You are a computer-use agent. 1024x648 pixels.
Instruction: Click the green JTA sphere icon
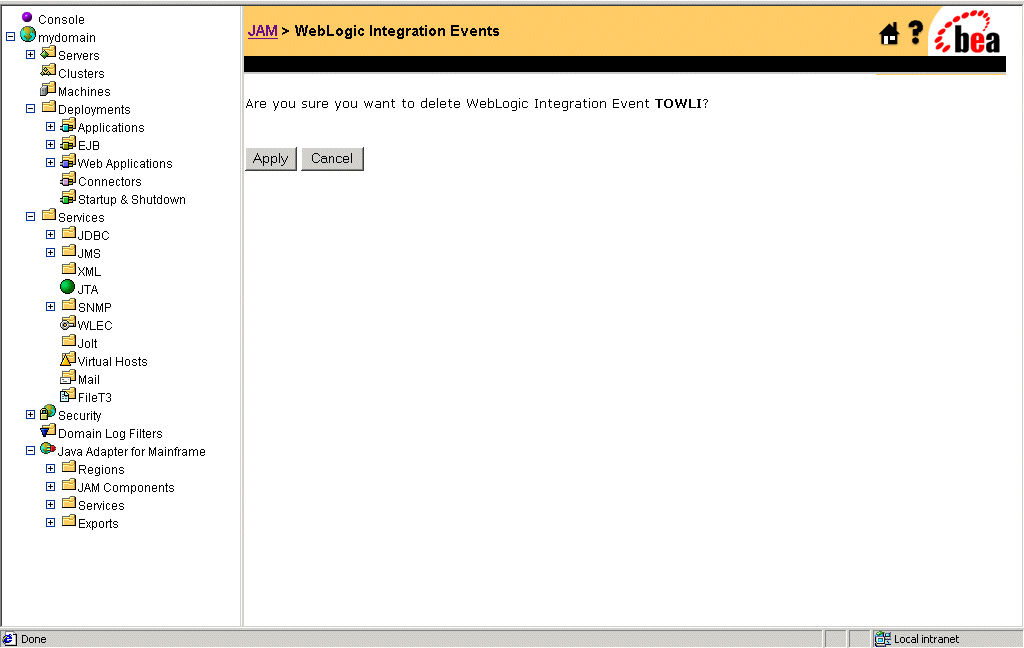pos(68,287)
